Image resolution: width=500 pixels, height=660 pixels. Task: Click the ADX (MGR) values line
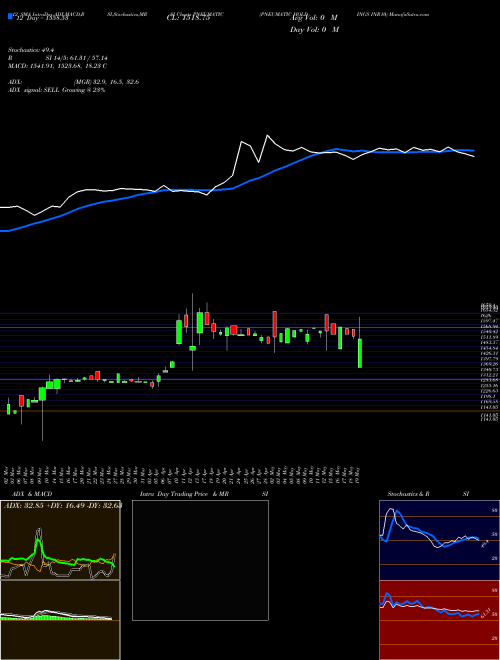point(74,82)
